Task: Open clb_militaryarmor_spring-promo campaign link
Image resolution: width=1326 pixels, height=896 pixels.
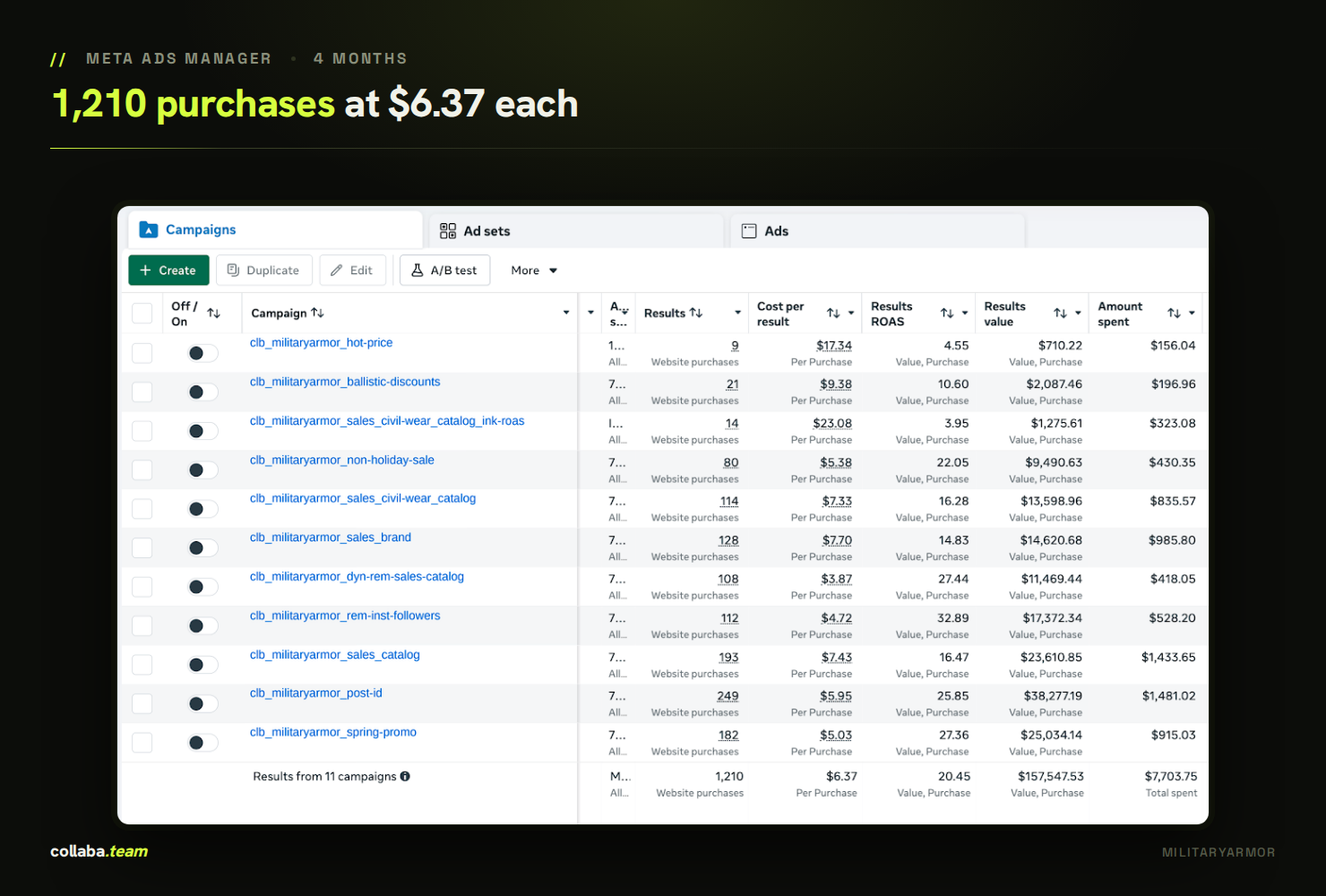Action: (x=333, y=732)
